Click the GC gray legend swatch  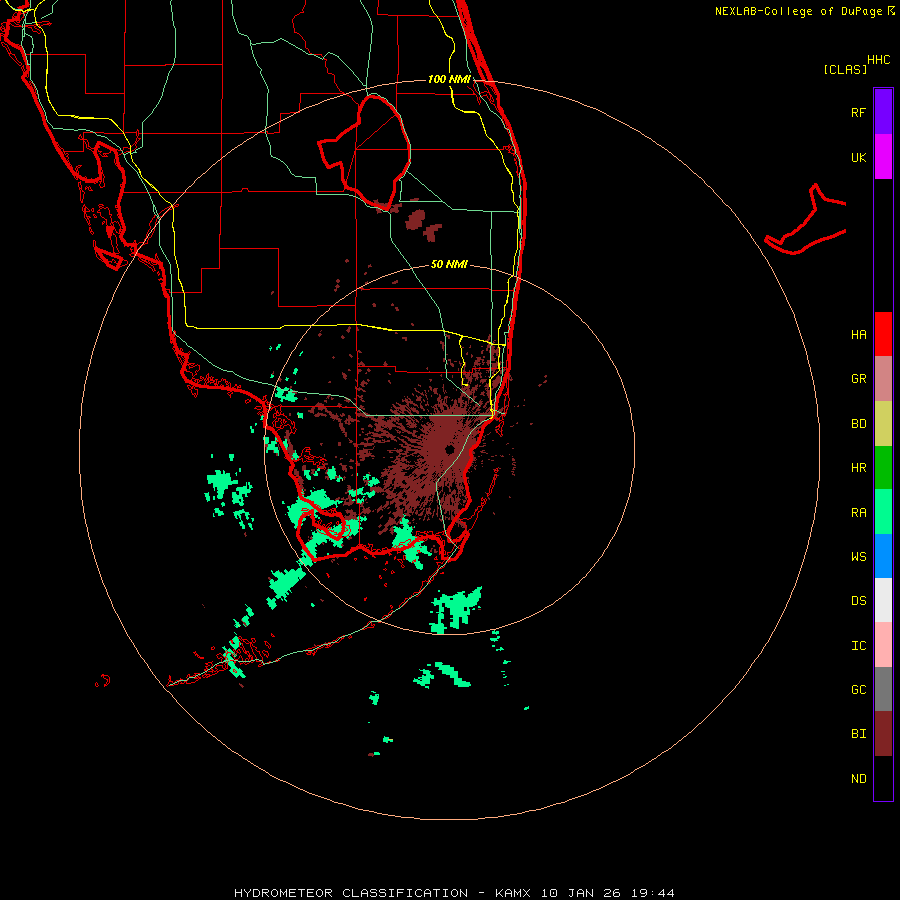point(883,689)
